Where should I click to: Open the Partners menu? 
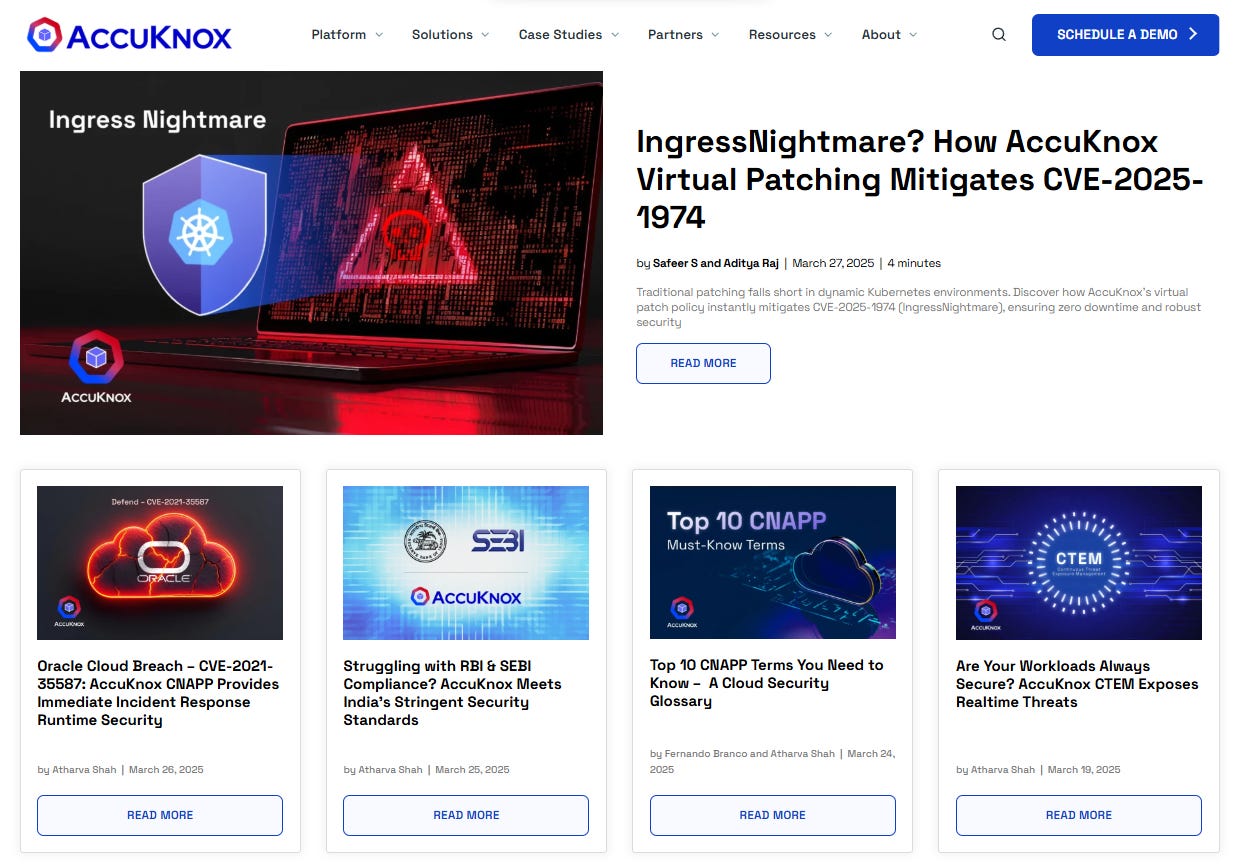(x=684, y=35)
